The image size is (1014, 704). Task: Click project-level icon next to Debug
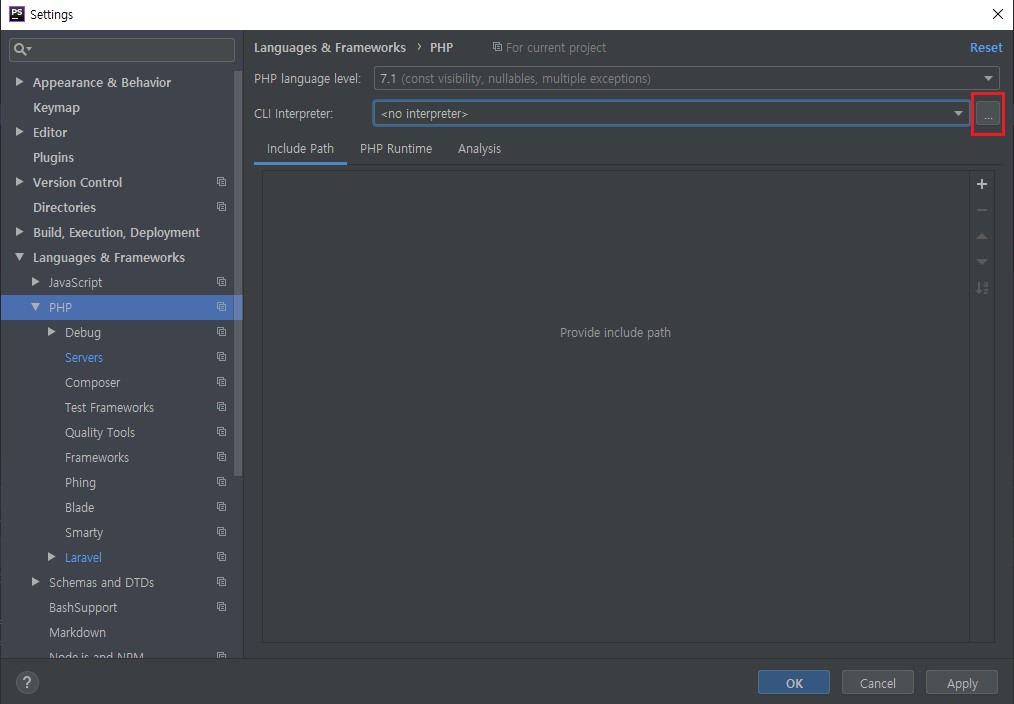click(221, 332)
